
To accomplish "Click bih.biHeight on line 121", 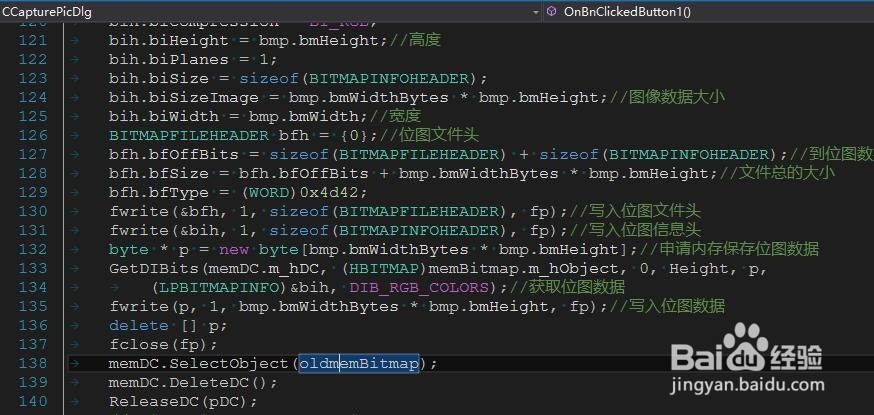I will tap(169, 41).
